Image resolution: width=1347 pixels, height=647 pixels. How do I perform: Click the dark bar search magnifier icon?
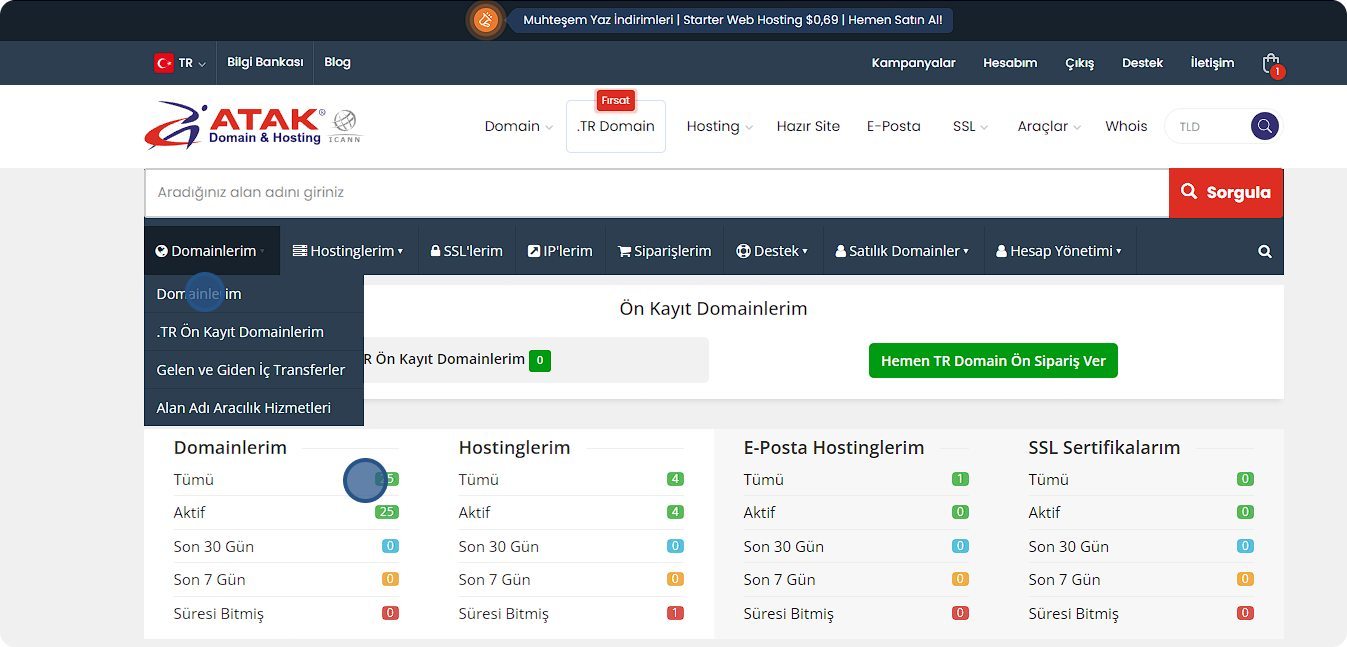point(1265,252)
